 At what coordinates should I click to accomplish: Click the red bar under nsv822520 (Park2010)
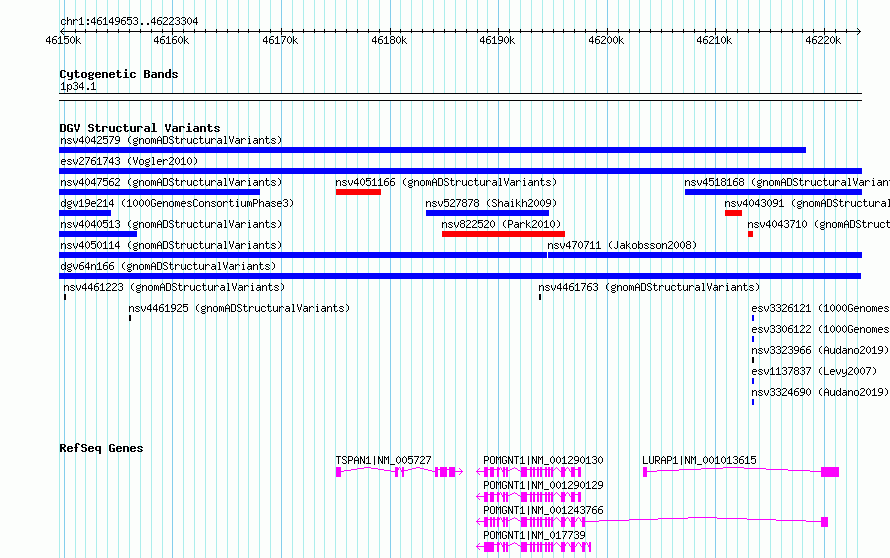tap(503, 234)
